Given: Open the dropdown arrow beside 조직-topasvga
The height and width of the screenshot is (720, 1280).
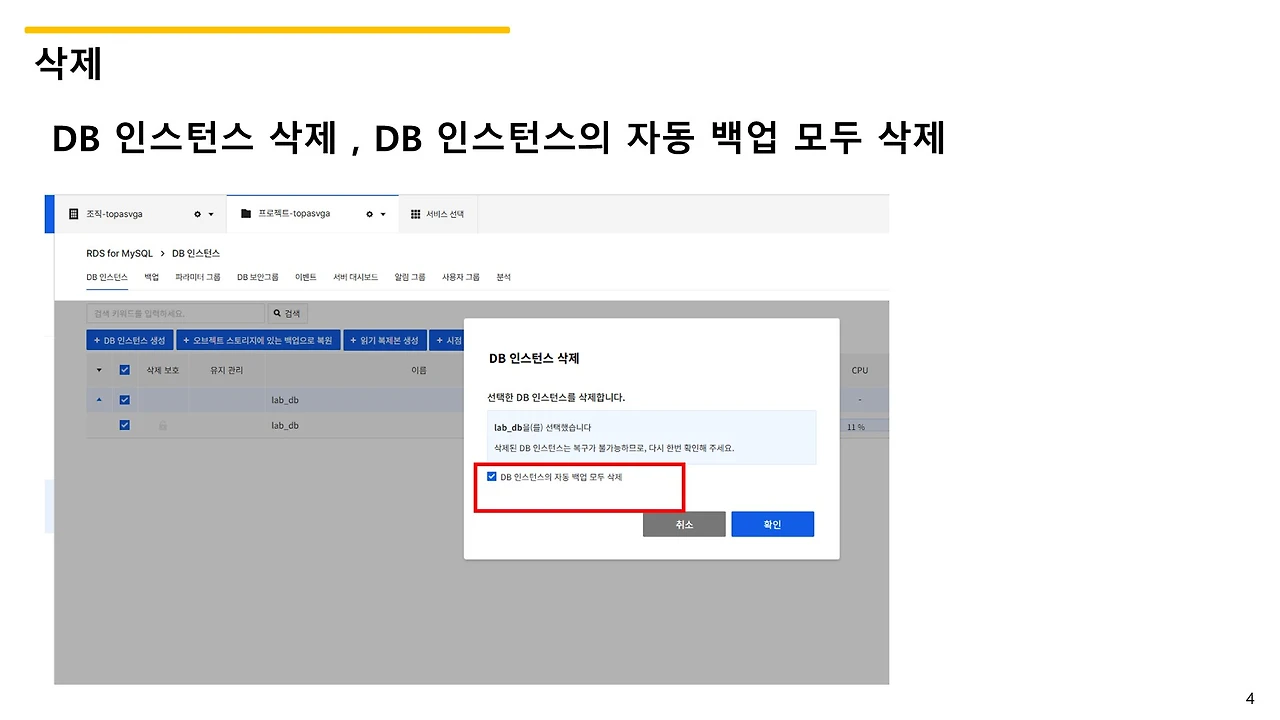Looking at the screenshot, I should (x=210, y=213).
